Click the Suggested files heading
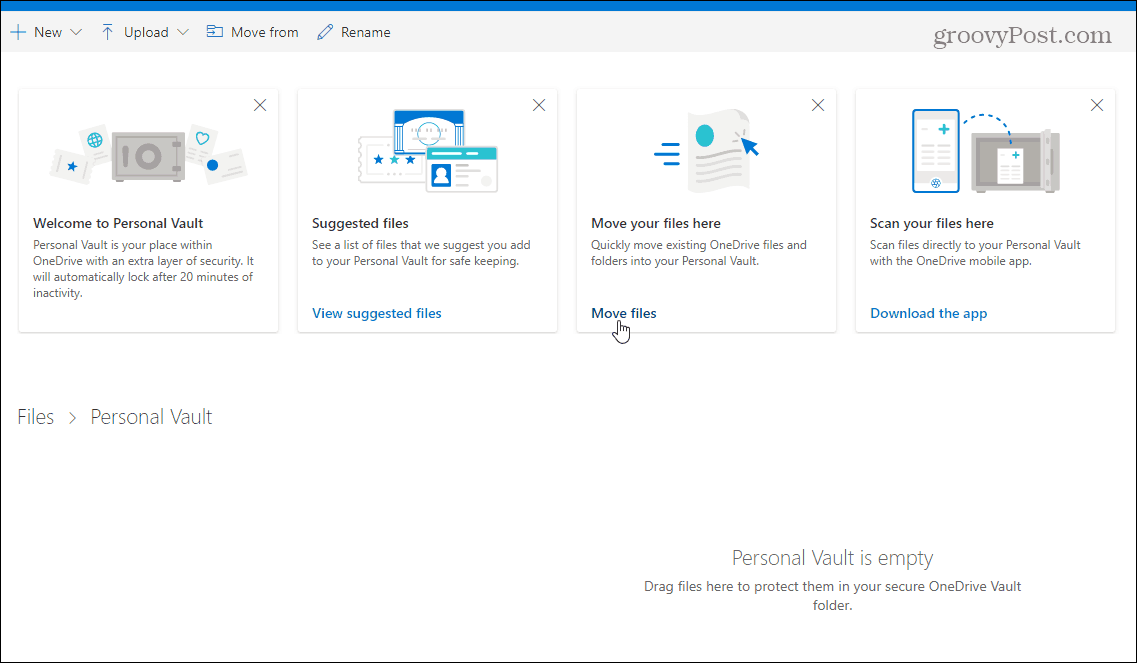This screenshot has height=663, width=1137. coord(360,223)
